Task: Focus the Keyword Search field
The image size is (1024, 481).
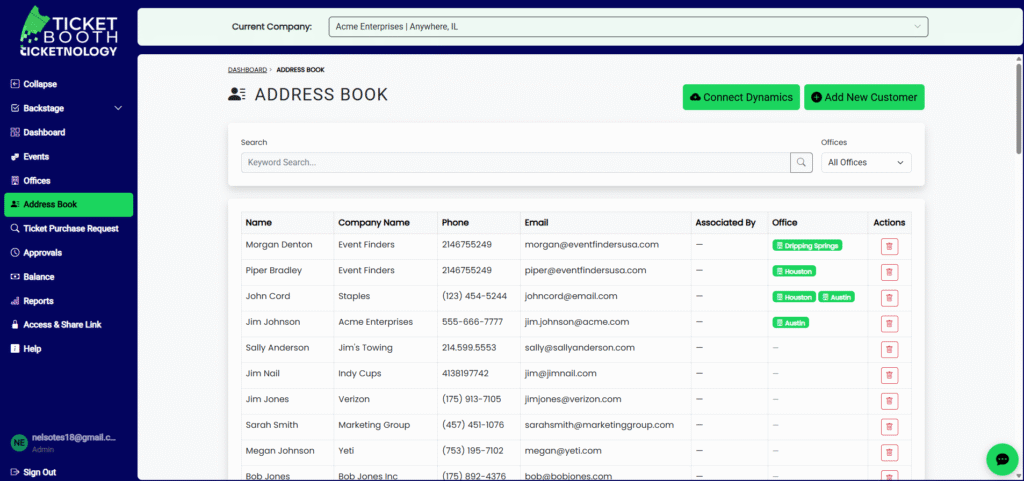Action: [515, 163]
